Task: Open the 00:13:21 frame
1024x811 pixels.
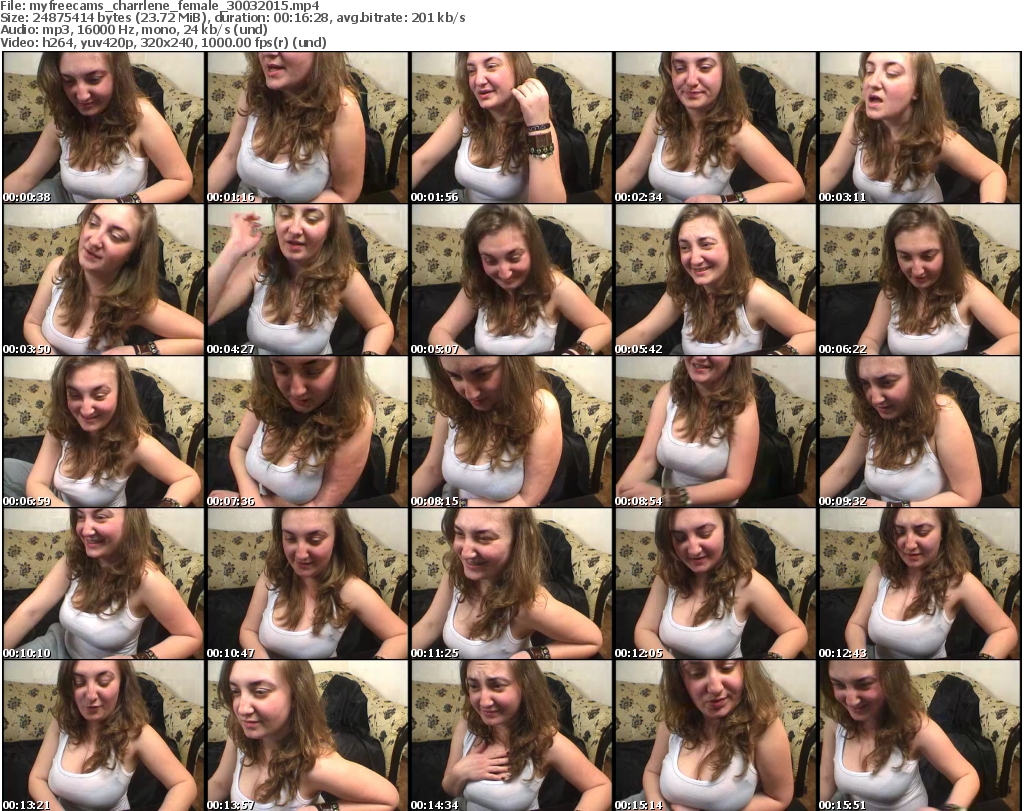Action: click(x=103, y=736)
